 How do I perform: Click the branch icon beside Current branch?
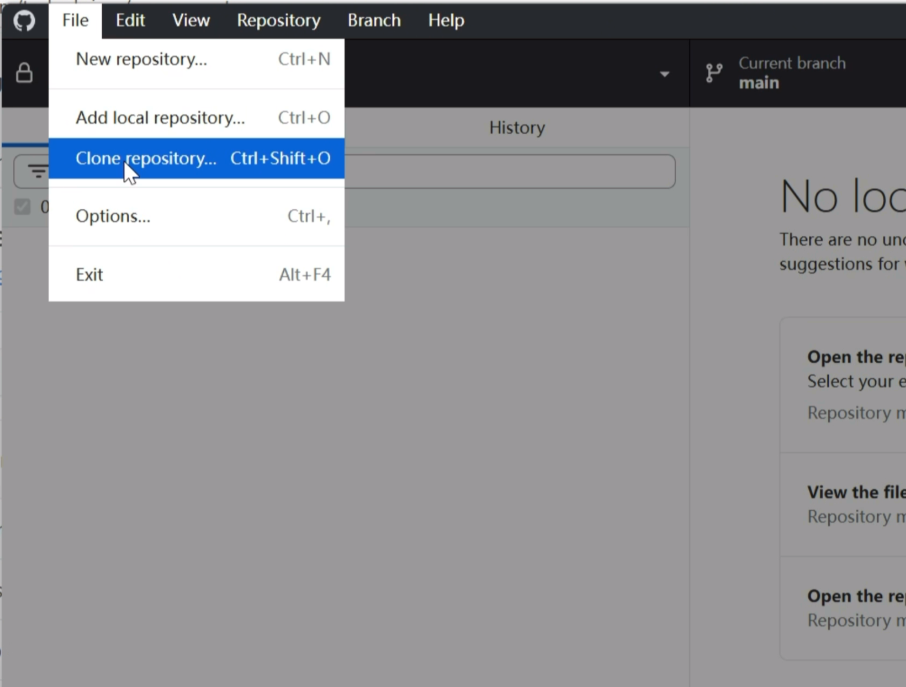point(714,73)
